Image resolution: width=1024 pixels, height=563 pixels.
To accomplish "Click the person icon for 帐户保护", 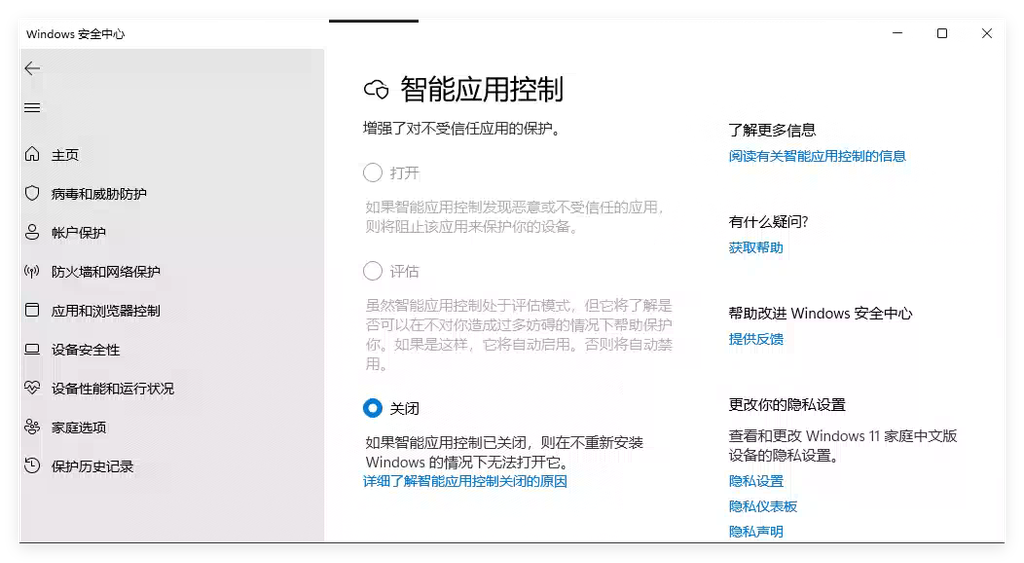I will pyautogui.click(x=32, y=233).
